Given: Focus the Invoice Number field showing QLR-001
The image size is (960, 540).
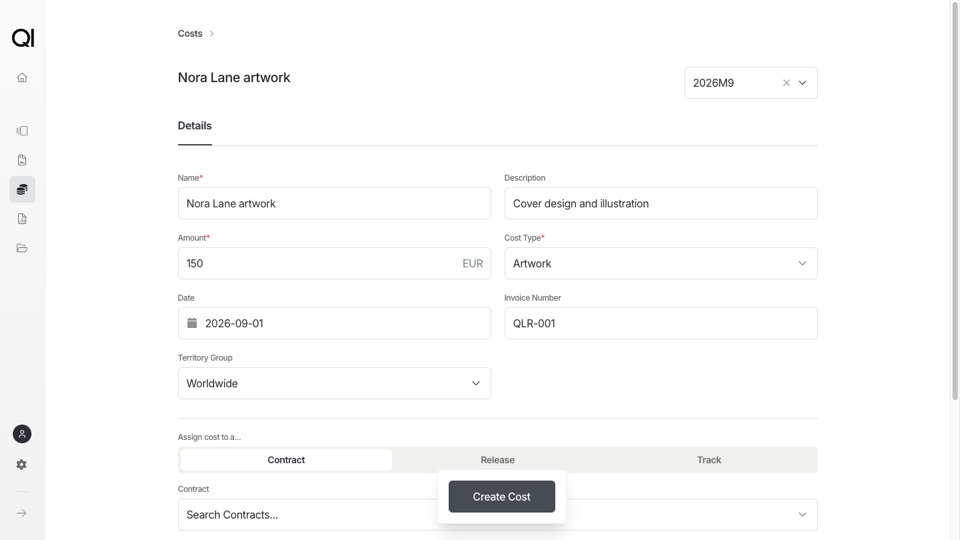Looking at the screenshot, I should click(x=661, y=323).
